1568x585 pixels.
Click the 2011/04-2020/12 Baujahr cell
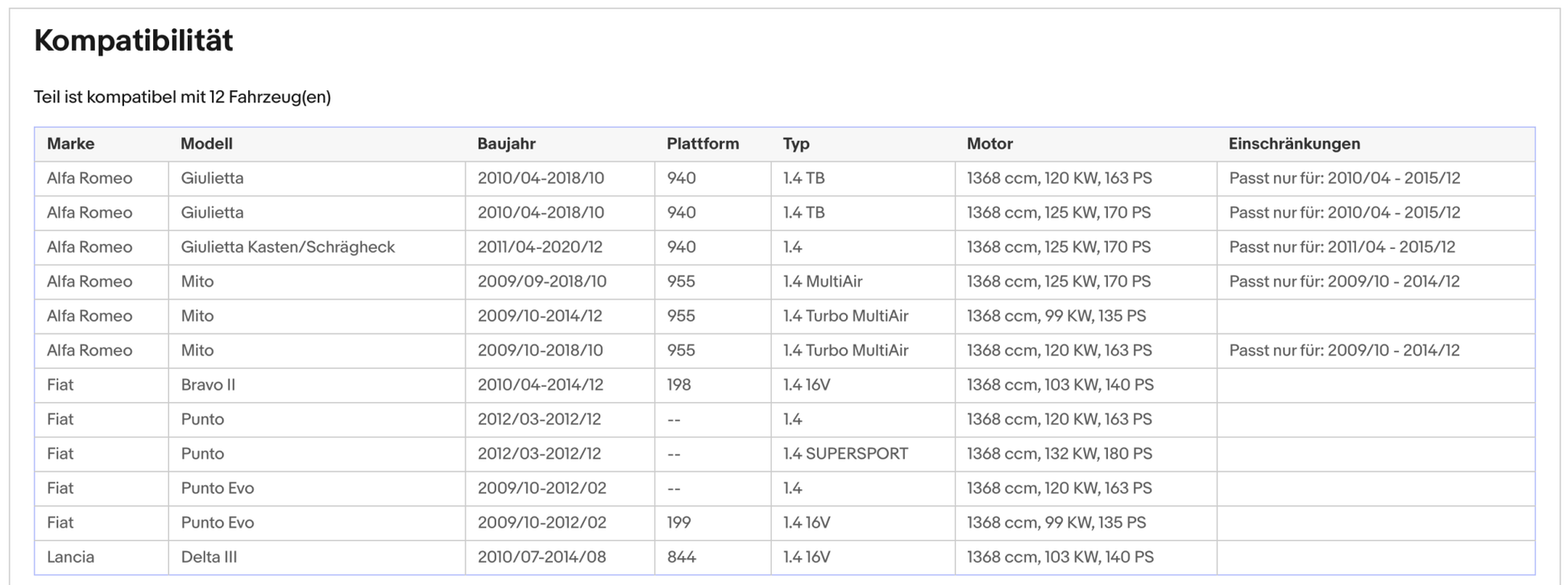tap(540, 247)
